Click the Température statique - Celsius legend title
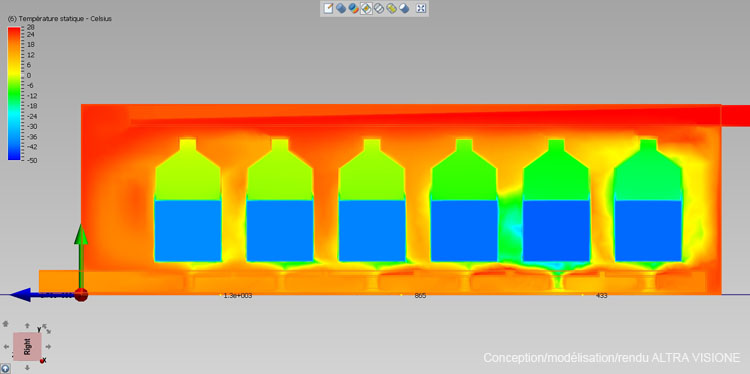Screen dimensions: 750x374 60,19
